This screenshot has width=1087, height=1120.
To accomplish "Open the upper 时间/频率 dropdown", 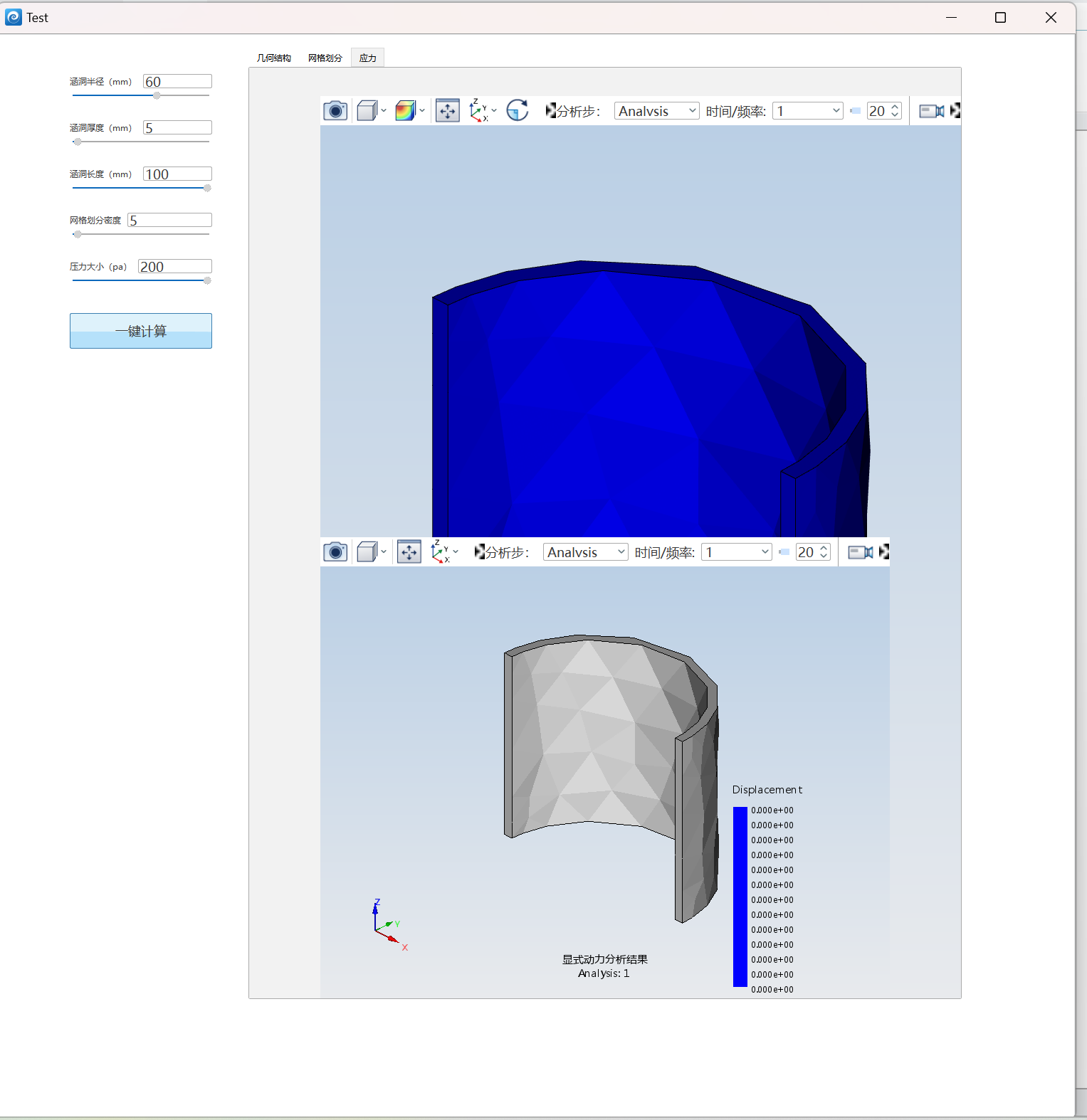I will (807, 111).
